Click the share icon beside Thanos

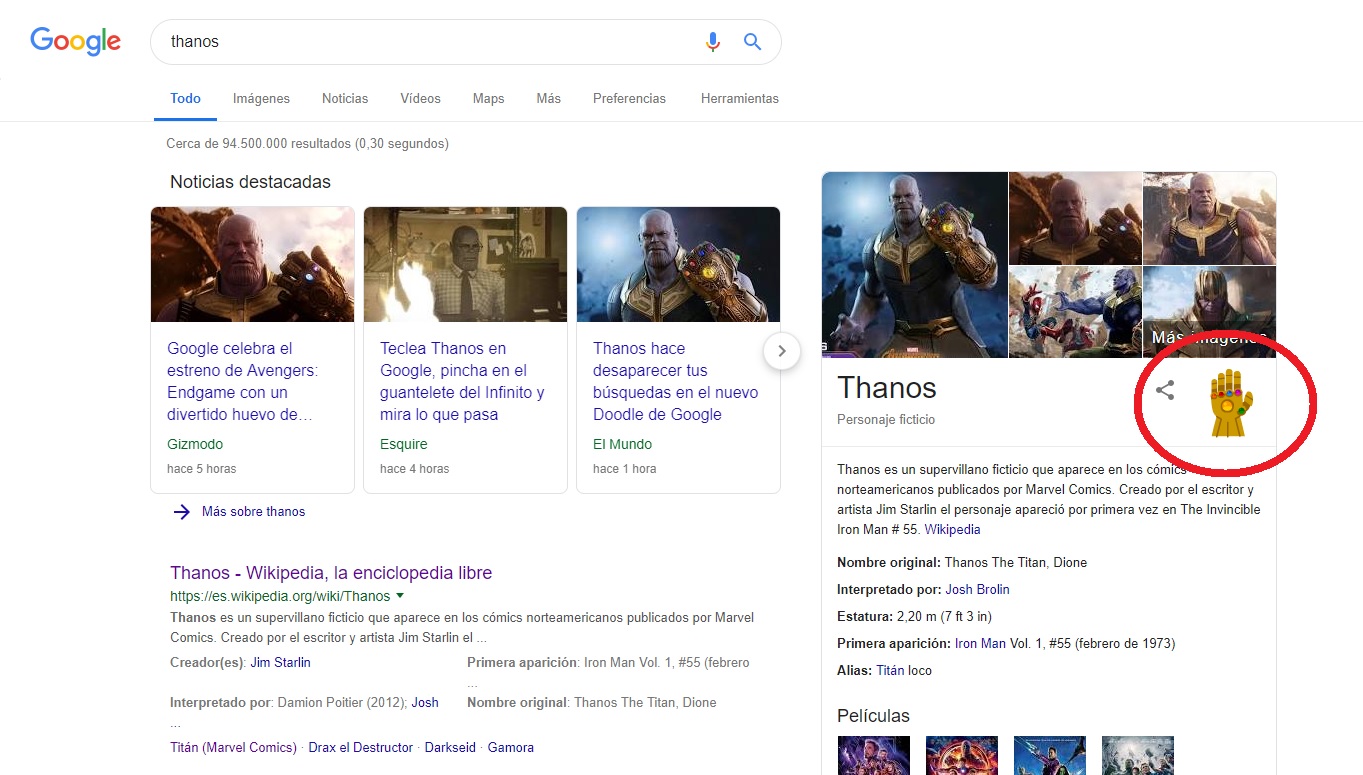tap(1165, 391)
